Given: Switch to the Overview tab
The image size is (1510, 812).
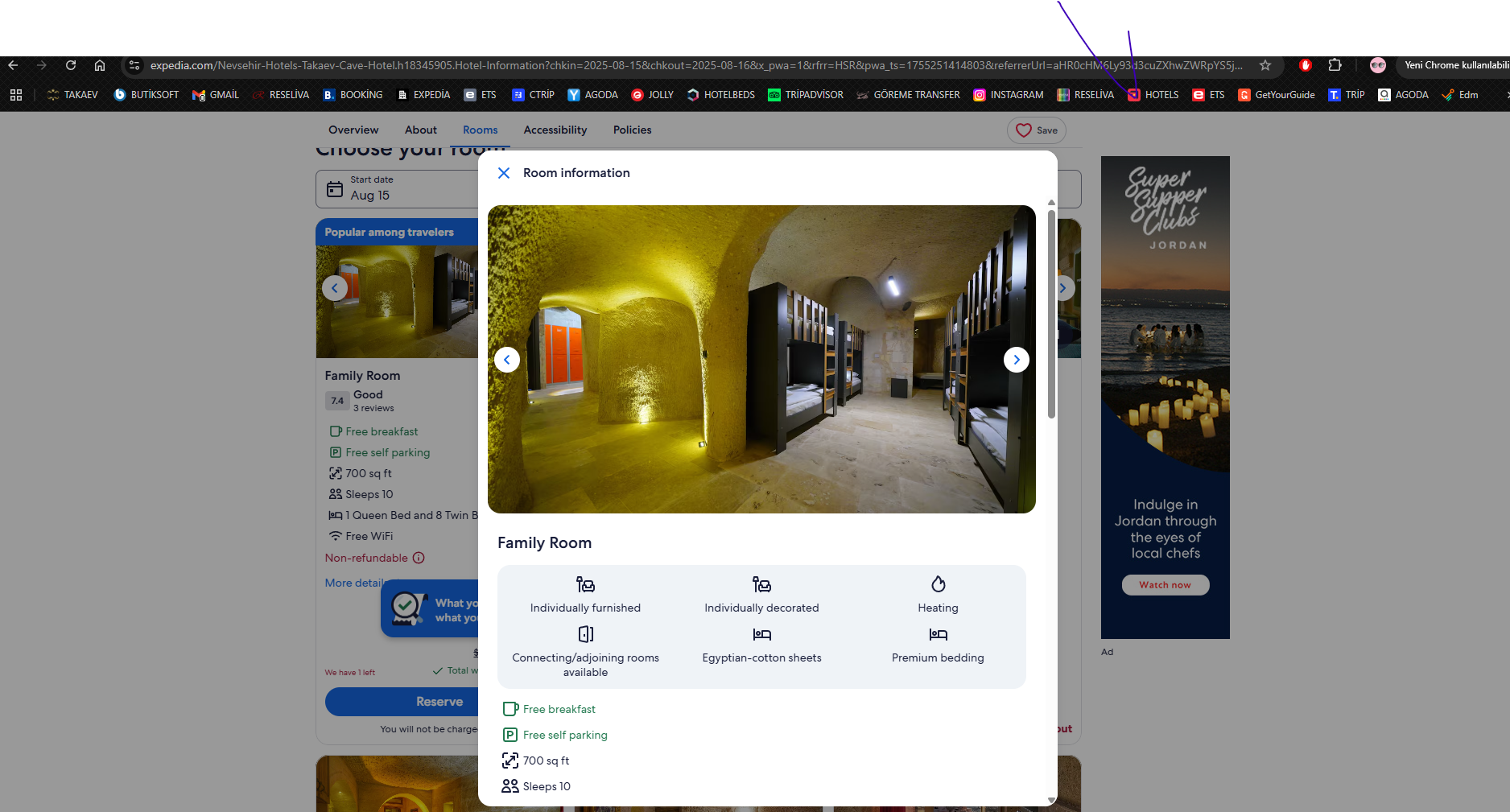Looking at the screenshot, I should point(353,130).
